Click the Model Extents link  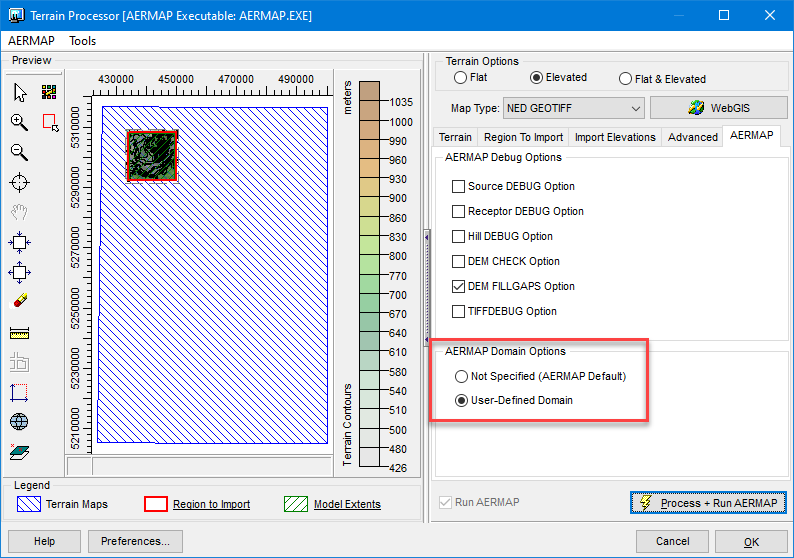347,504
